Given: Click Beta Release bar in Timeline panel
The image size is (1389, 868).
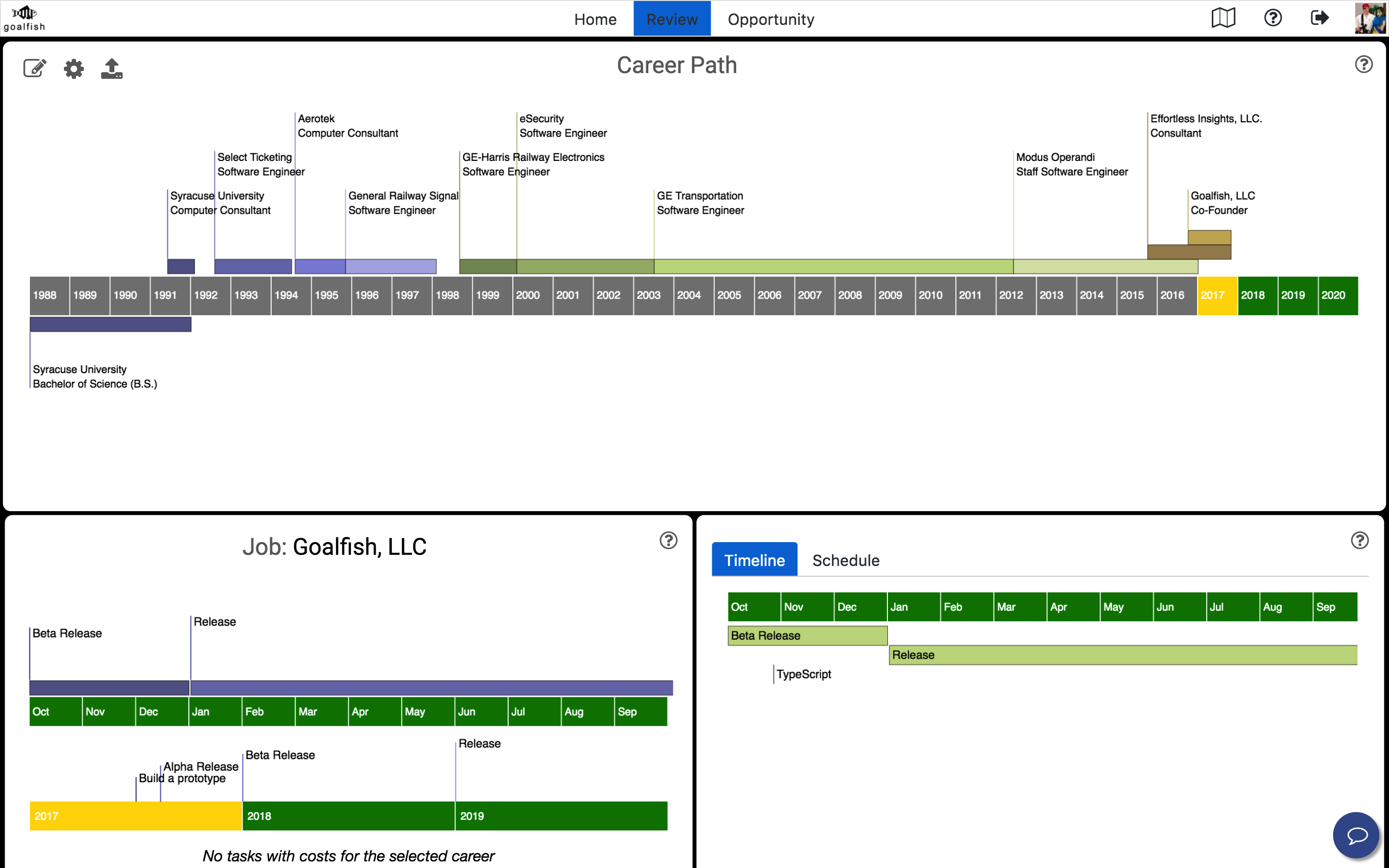Looking at the screenshot, I should point(808,636).
